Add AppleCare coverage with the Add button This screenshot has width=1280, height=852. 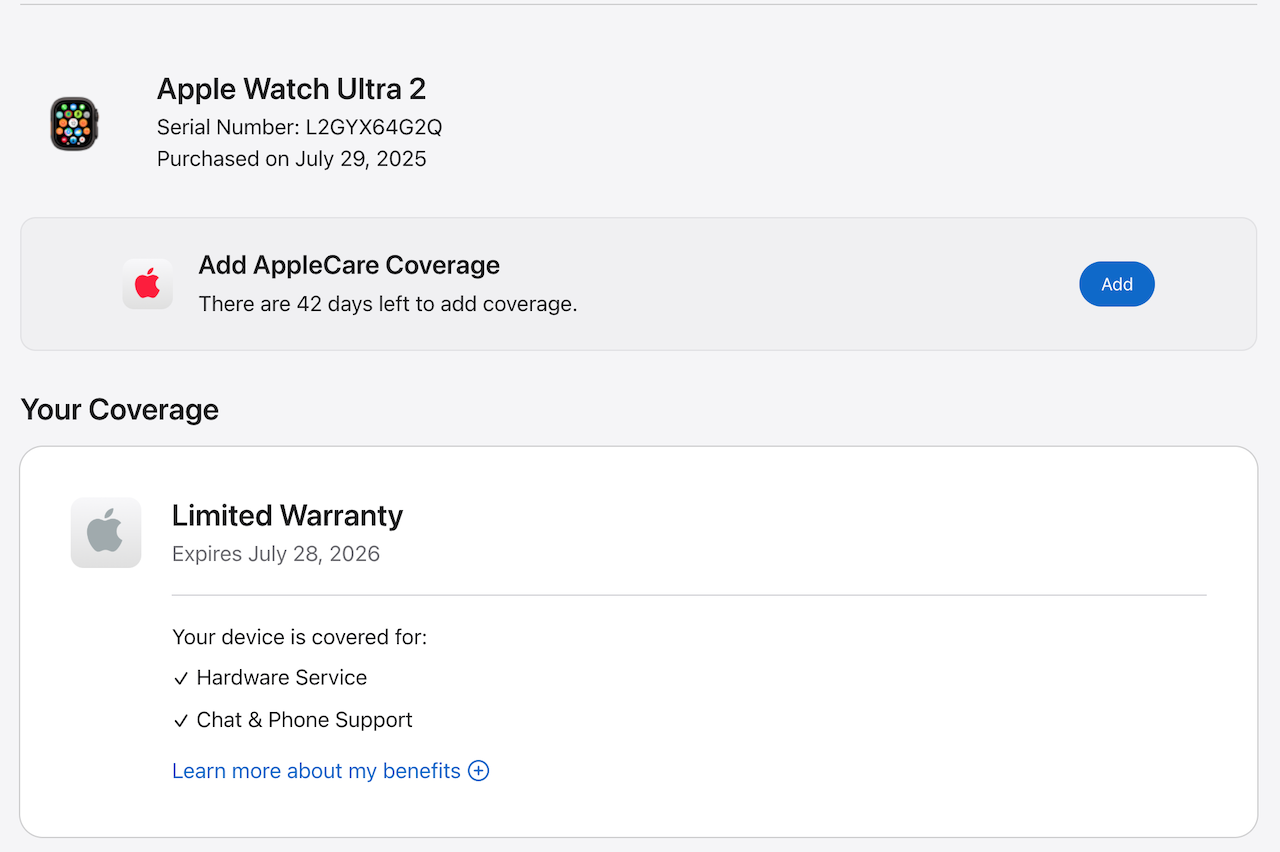click(x=1117, y=284)
